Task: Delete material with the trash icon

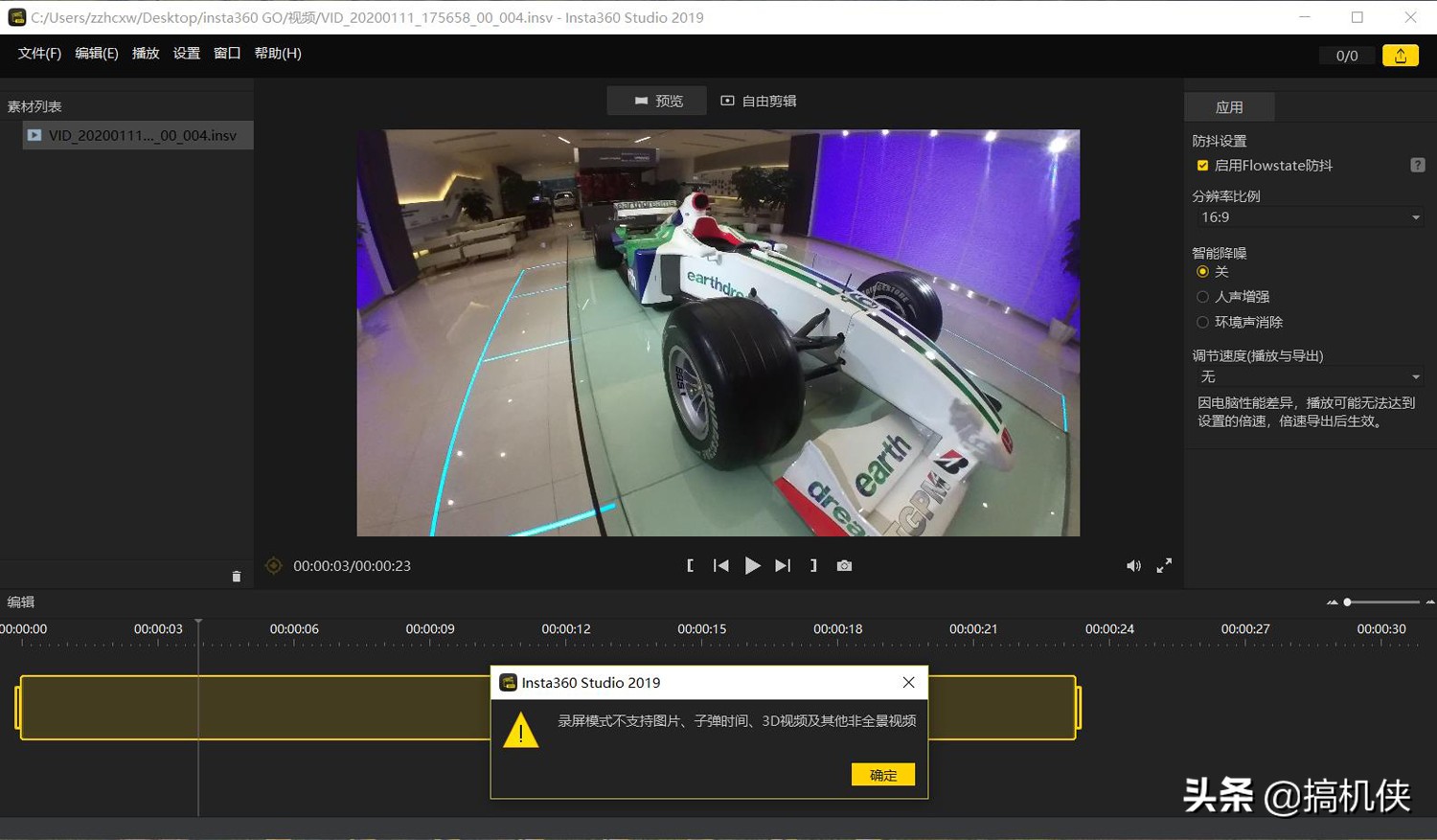Action: pyautogui.click(x=237, y=577)
